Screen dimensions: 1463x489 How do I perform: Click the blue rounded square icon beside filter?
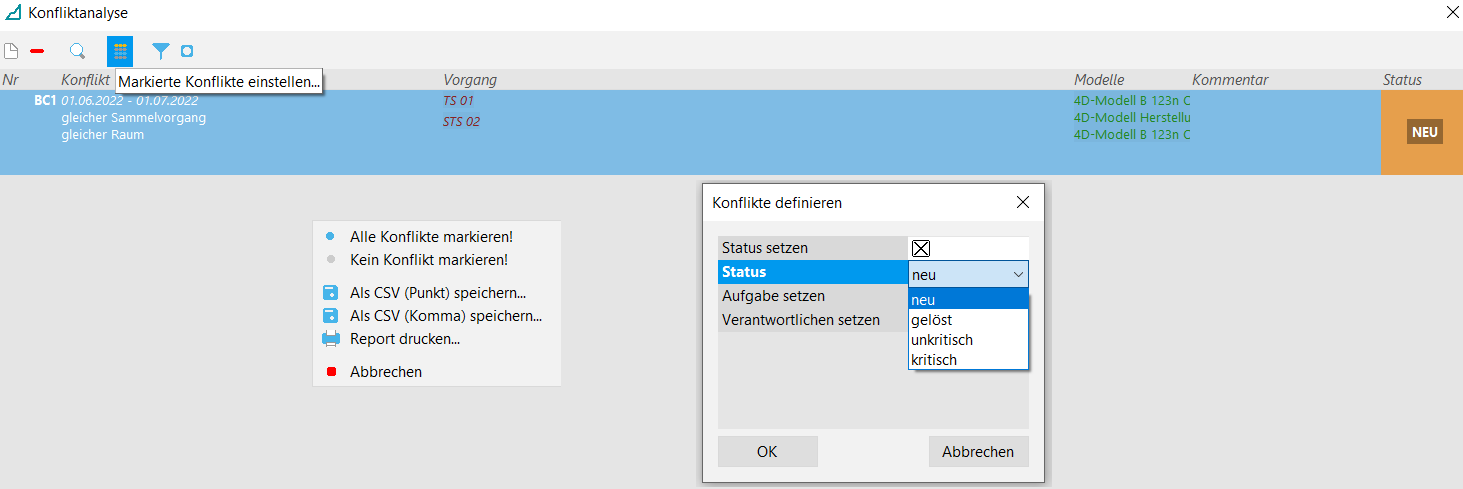pos(186,51)
